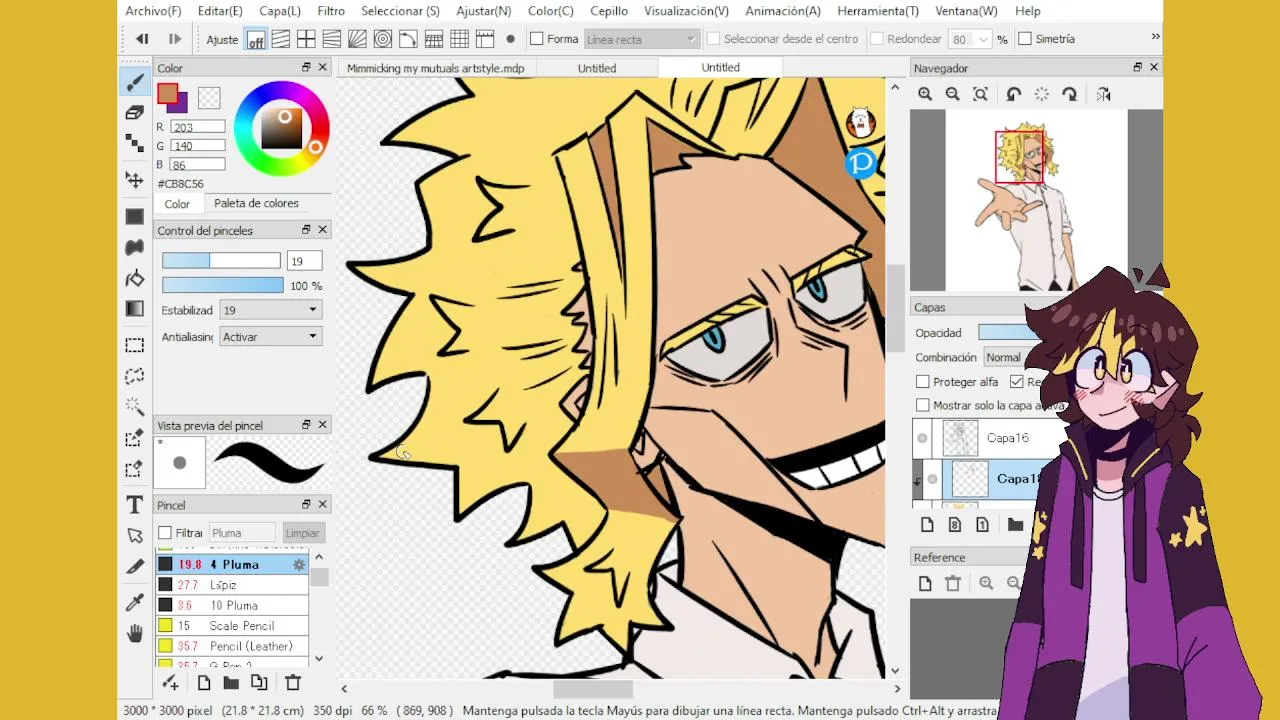
Task: Enable the radial snap guide
Action: pyautogui.click(x=357, y=39)
